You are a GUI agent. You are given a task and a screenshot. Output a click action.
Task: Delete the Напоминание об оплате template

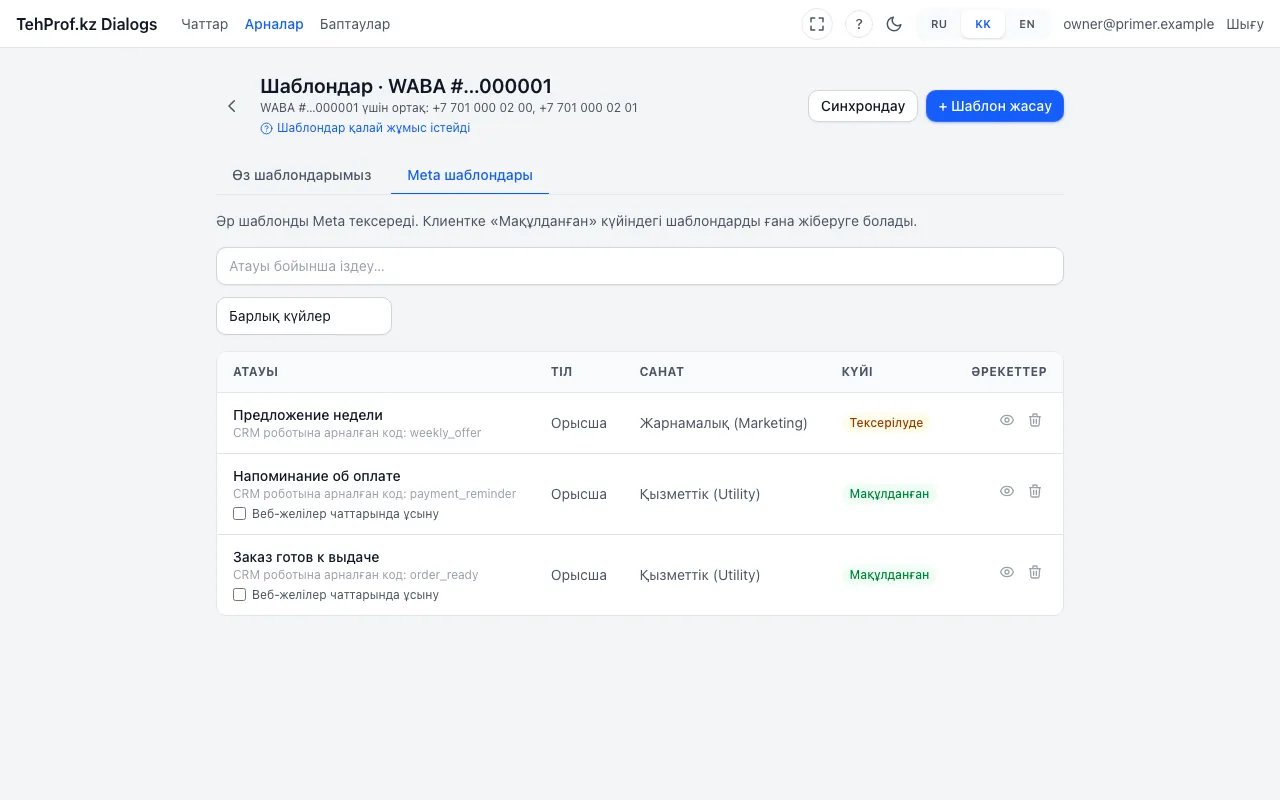click(1035, 491)
